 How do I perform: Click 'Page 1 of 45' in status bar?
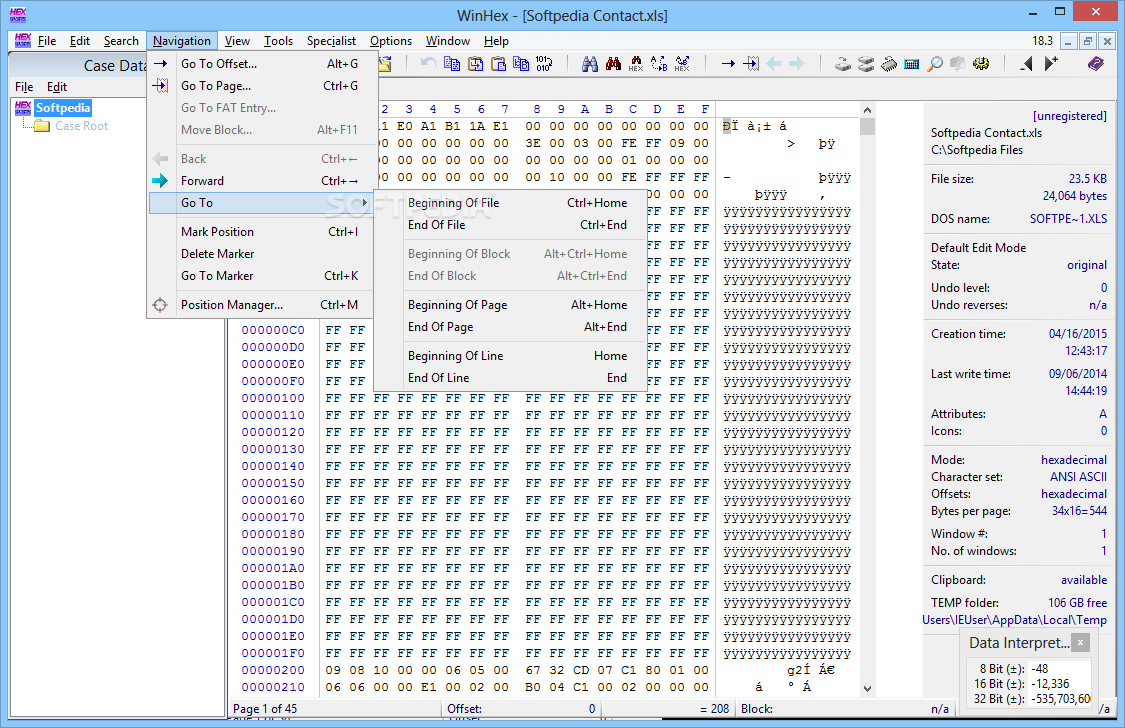265,709
